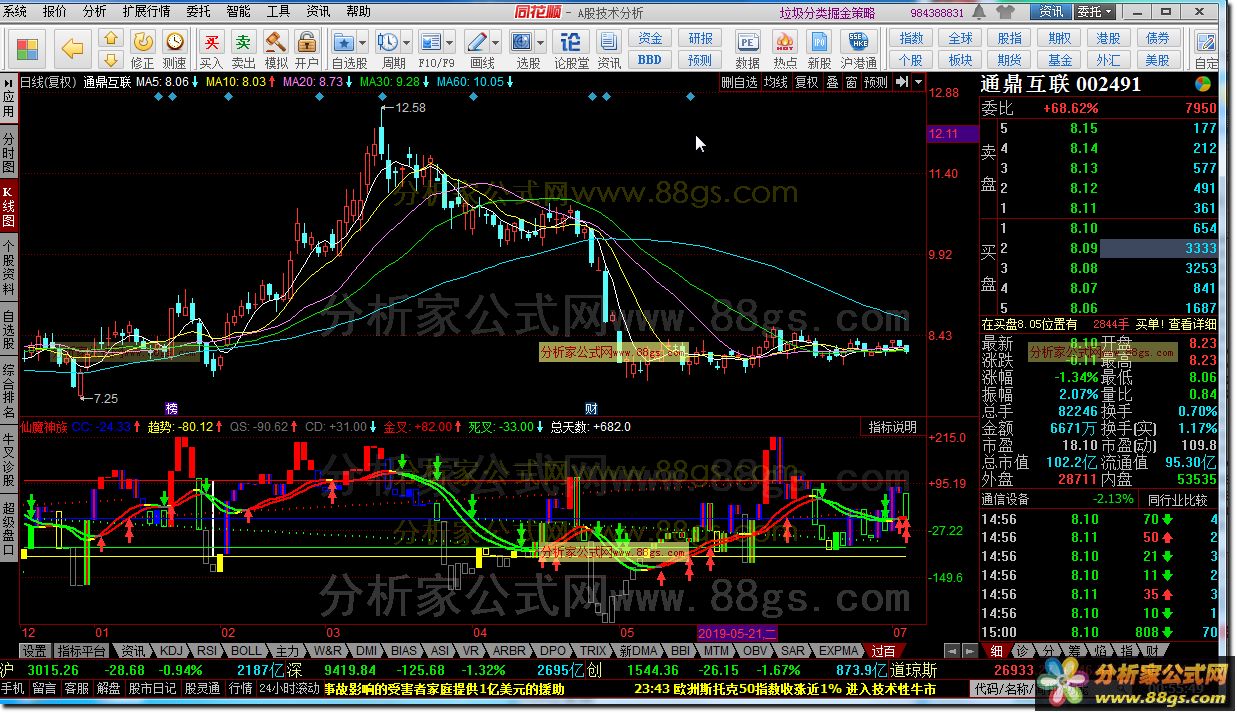The width and height of the screenshot is (1237, 713).
Task: Toggle the 复权 adjustment option
Action: [806, 83]
